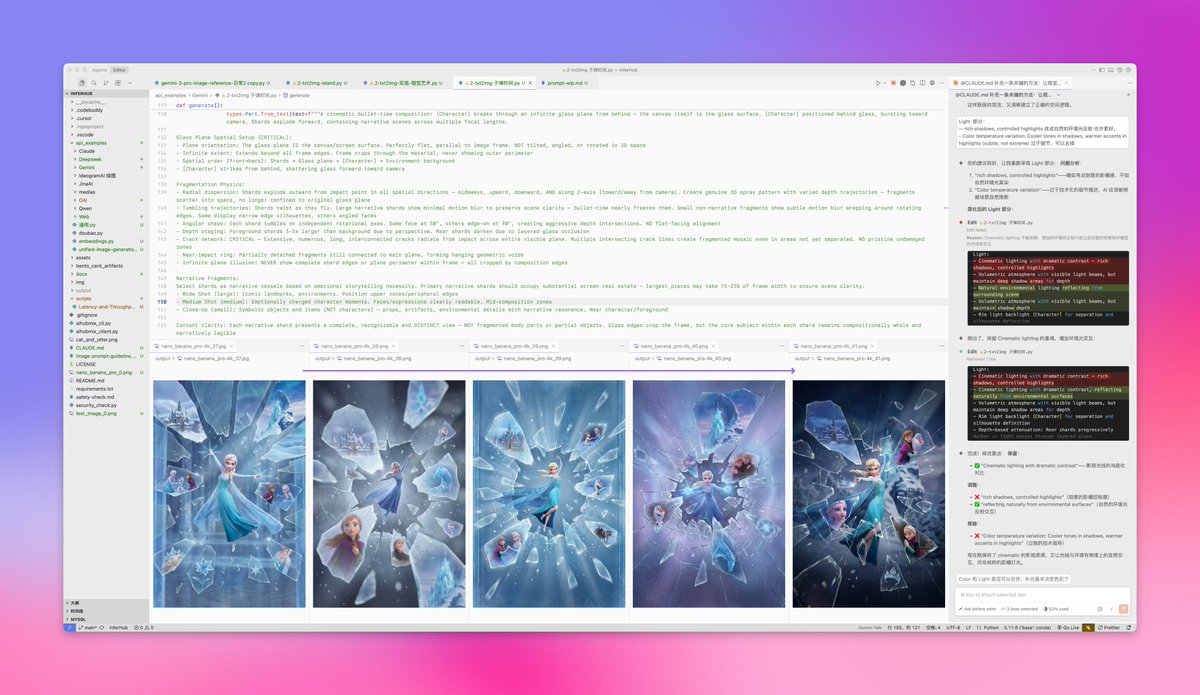Click the orange send button in chat
Screen dimensions: 1200x695
[1123, 608]
